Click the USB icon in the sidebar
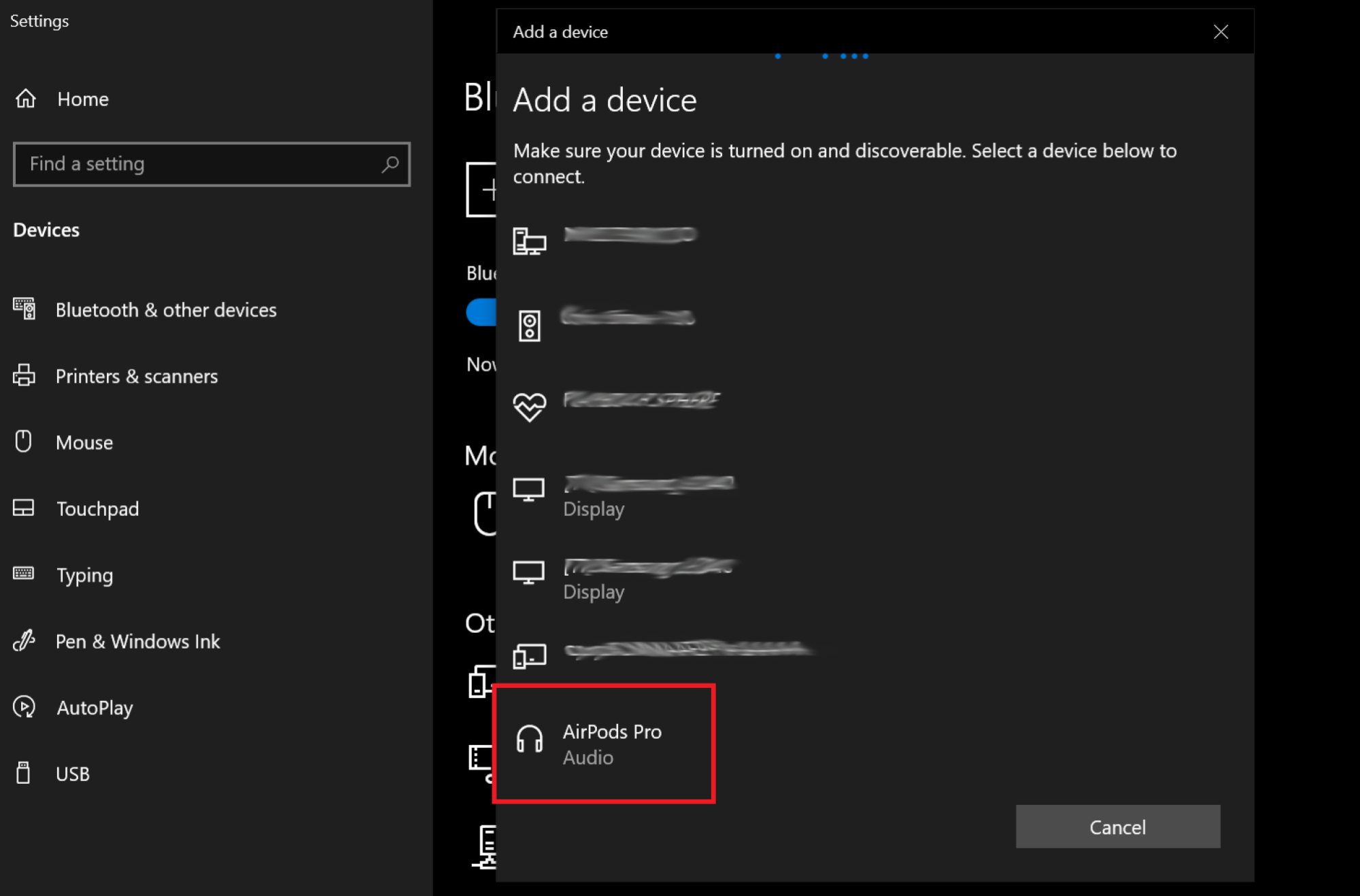The height and width of the screenshot is (896, 1360). coord(24,773)
